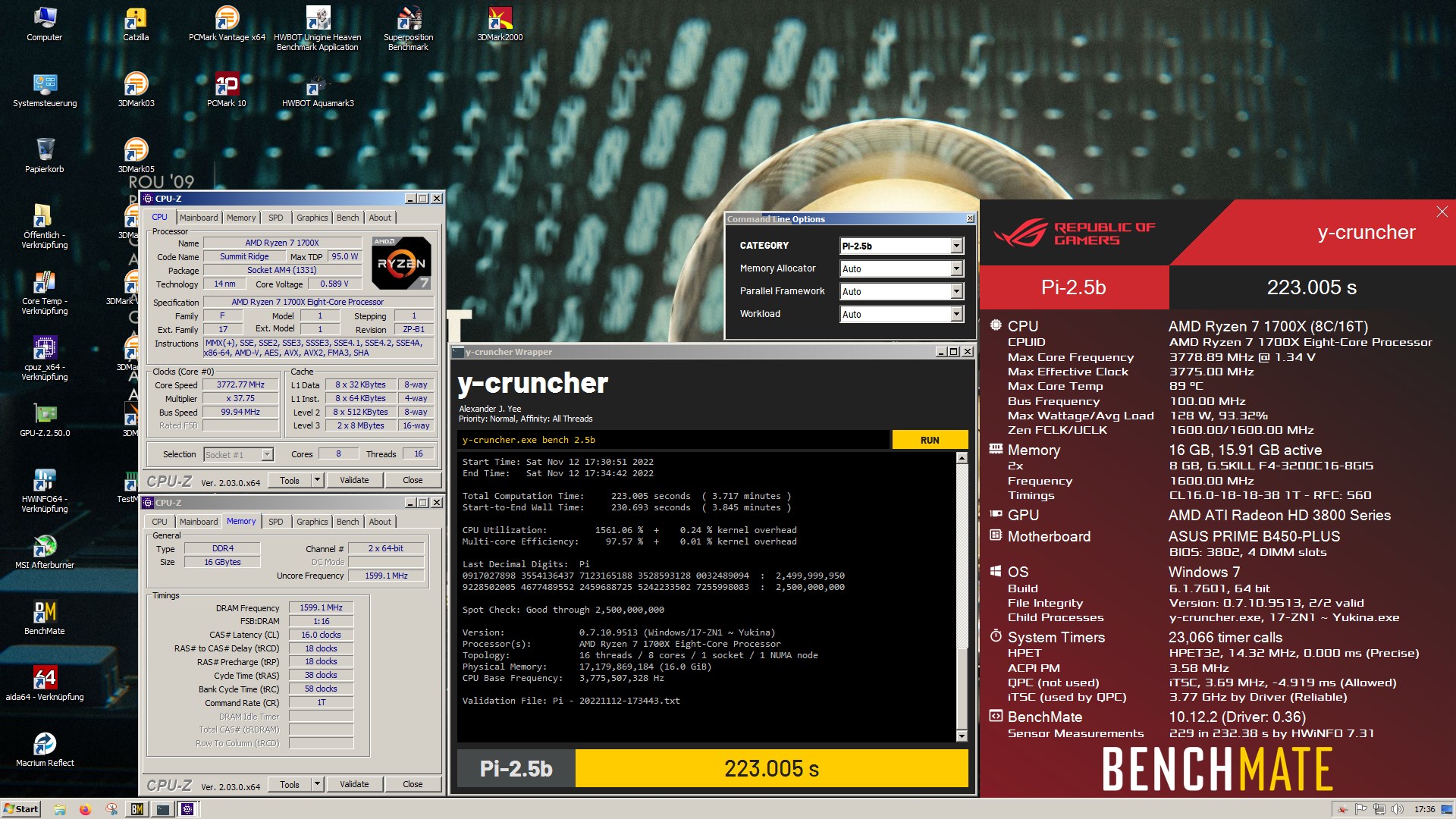This screenshot has width=1456, height=819.
Task: Click the network tray icon
Action: [x=1379, y=809]
